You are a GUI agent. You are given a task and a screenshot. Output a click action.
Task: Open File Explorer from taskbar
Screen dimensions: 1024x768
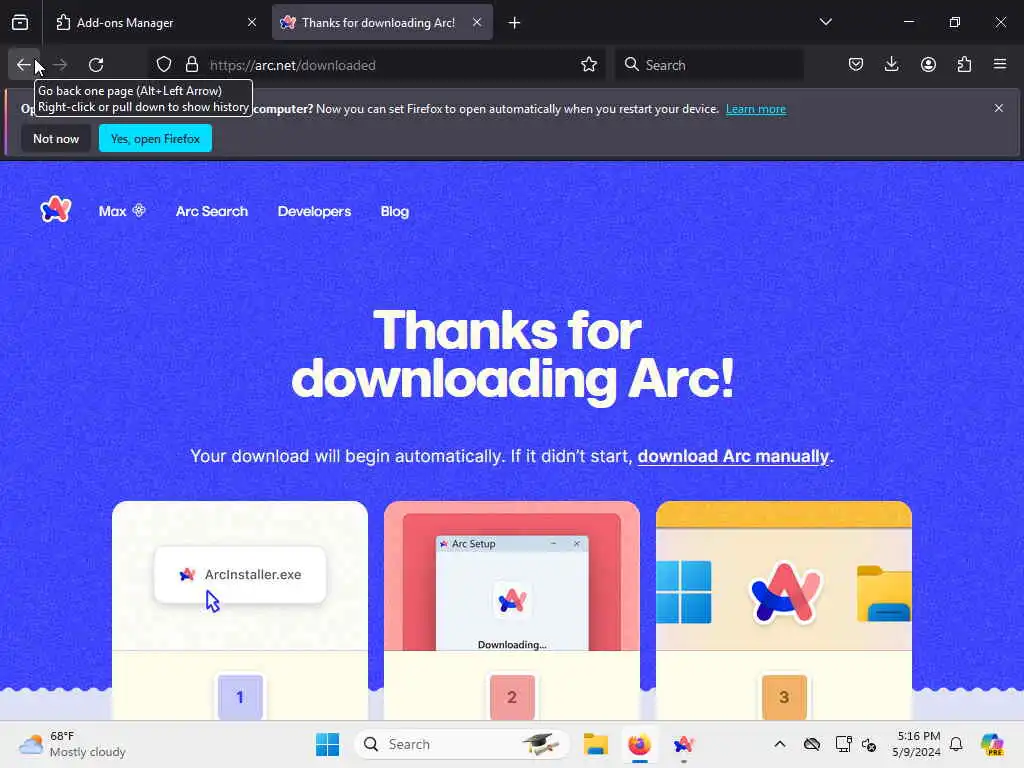pyautogui.click(x=596, y=744)
